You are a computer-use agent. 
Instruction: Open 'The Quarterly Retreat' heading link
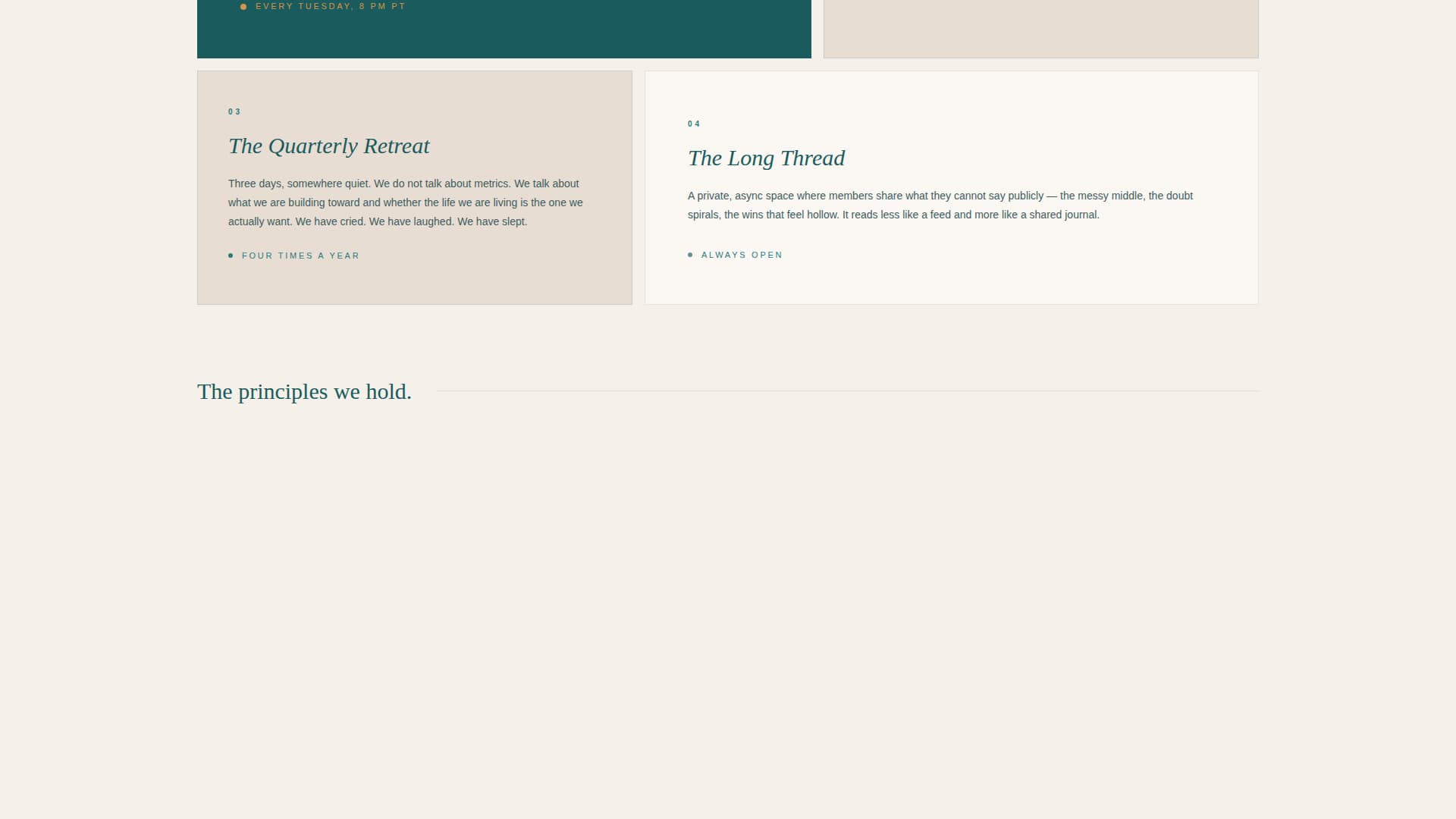(329, 146)
